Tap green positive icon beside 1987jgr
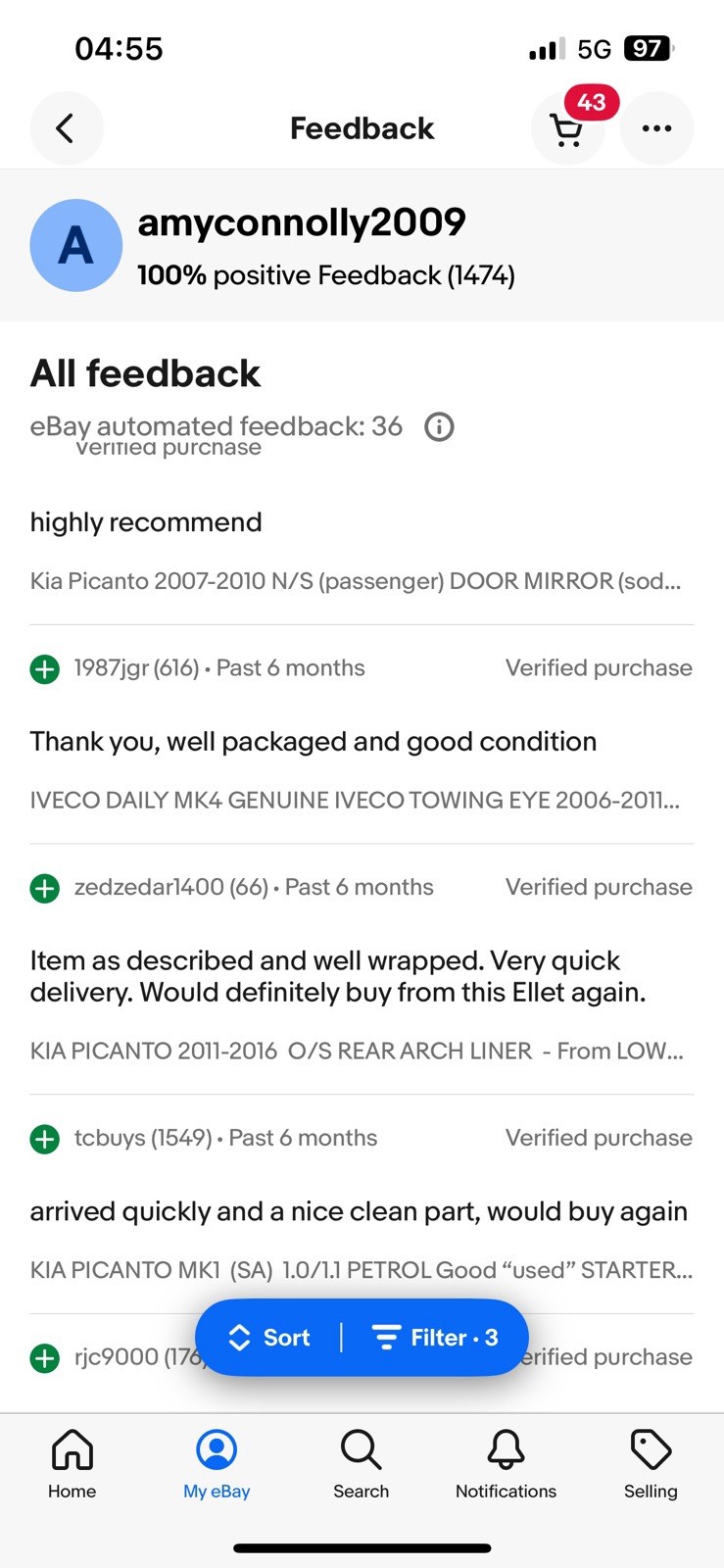The width and height of the screenshot is (724, 1568). pyautogui.click(x=45, y=669)
